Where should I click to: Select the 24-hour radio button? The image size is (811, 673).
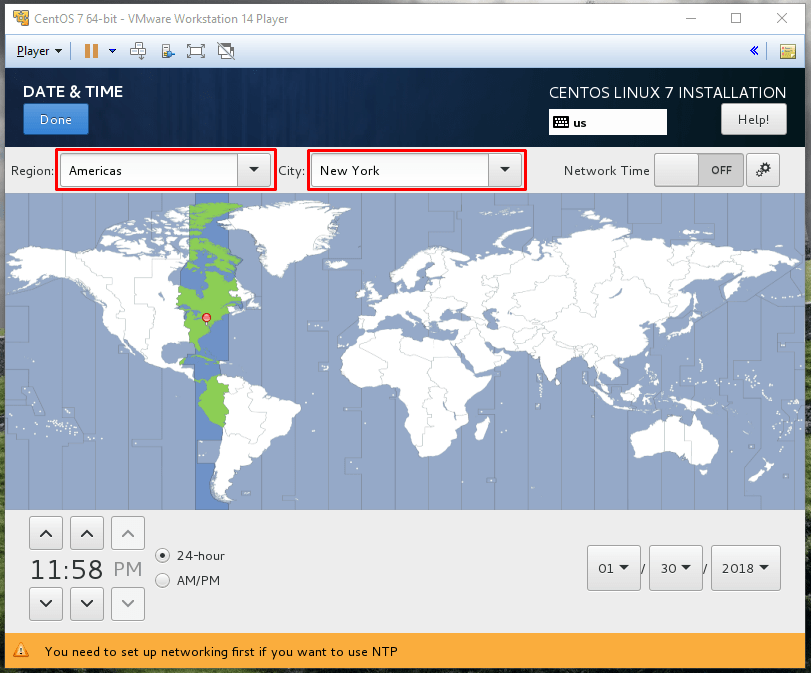pyautogui.click(x=162, y=556)
